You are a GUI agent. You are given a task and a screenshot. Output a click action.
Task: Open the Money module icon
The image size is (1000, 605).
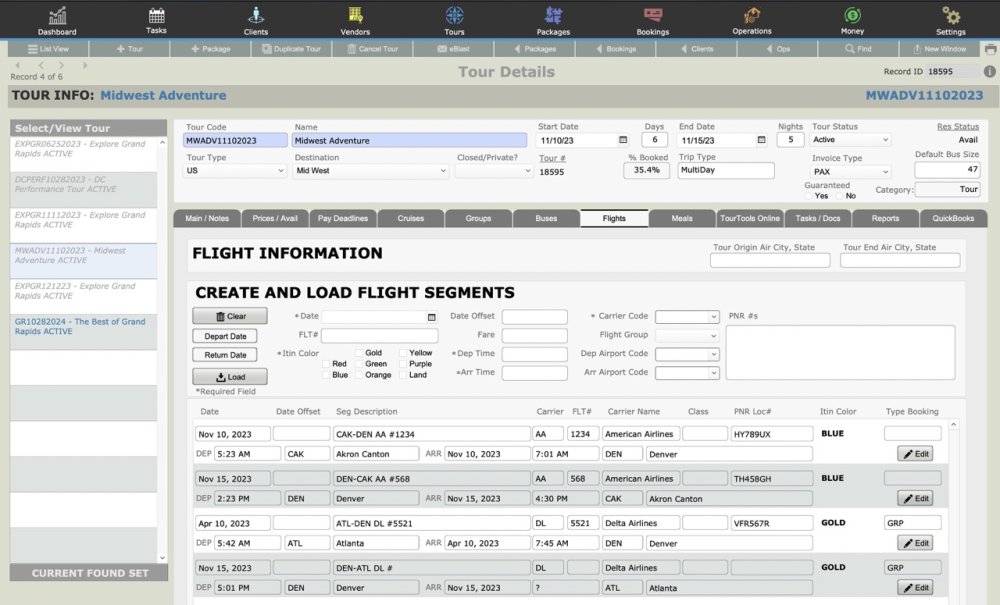pos(852,16)
